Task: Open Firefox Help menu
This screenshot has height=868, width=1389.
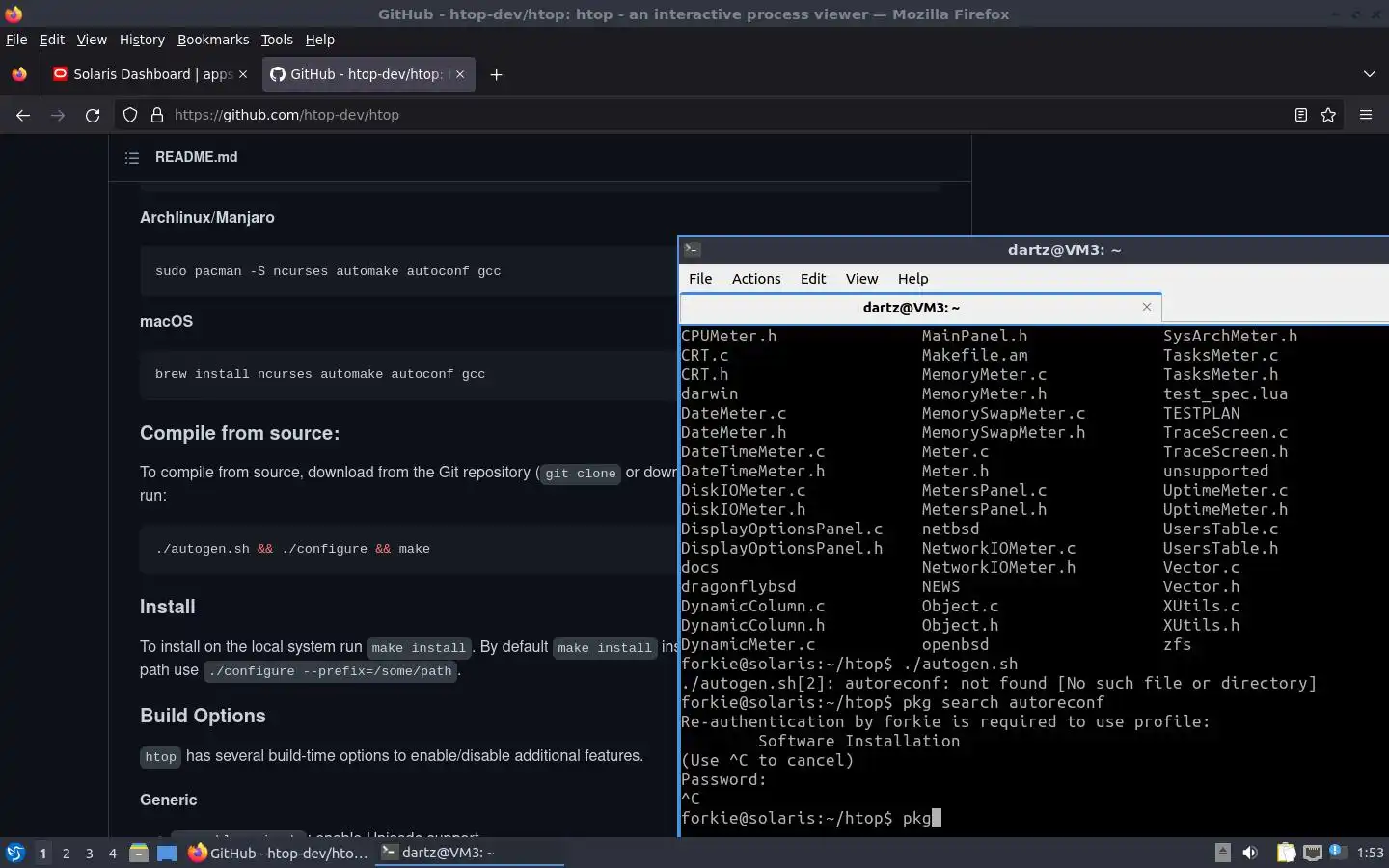Action: (x=319, y=40)
